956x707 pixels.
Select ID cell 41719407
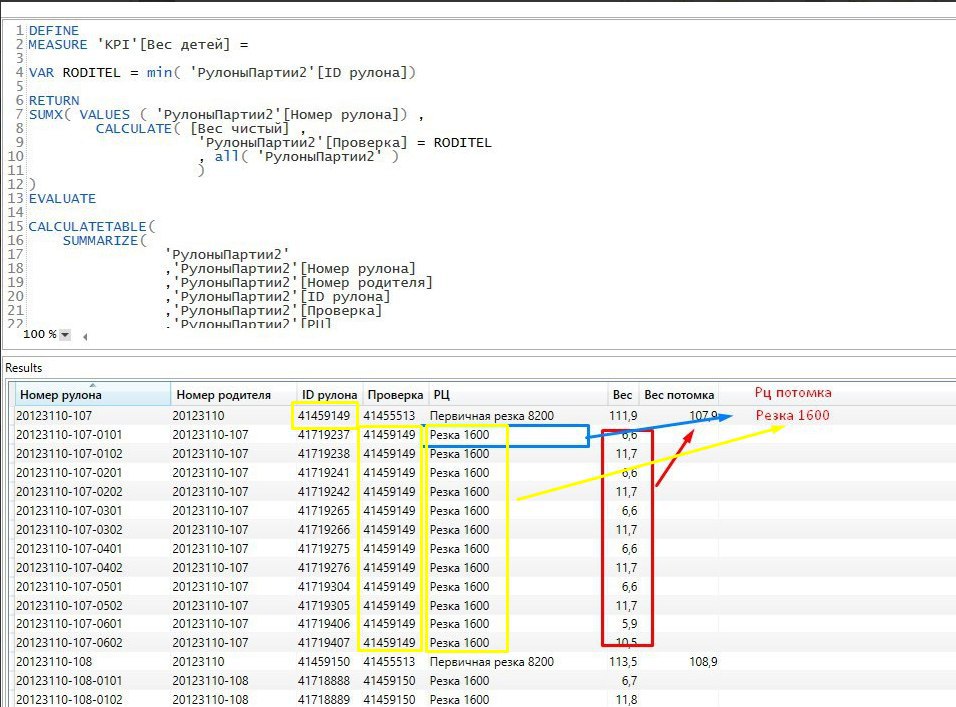(x=326, y=643)
